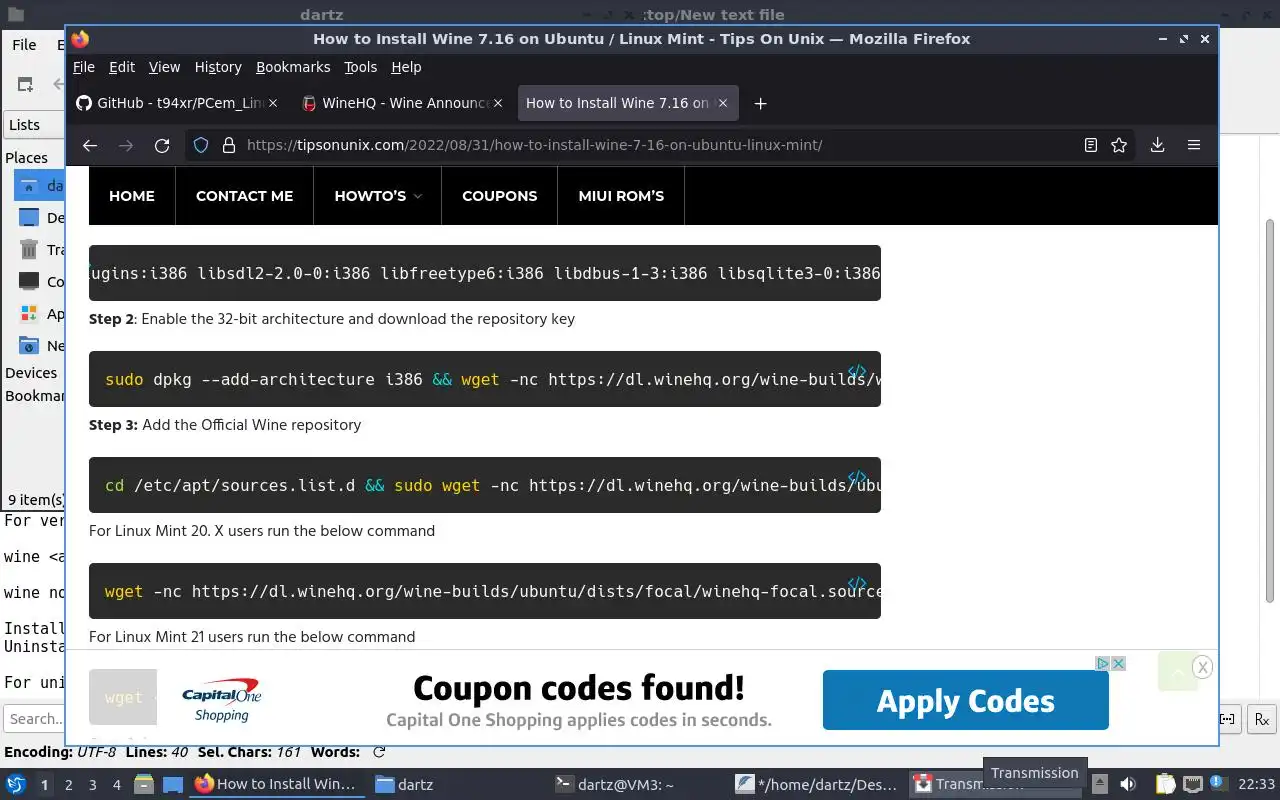Open the dartz folder taskbar window
The width and height of the screenshot is (1280, 800).
[x=457, y=784]
